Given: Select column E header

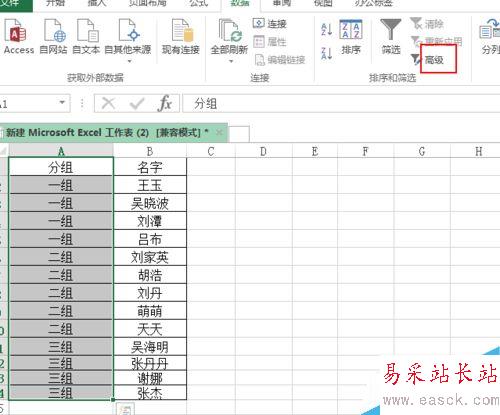Looking at the screenshot, I should 315,151.
